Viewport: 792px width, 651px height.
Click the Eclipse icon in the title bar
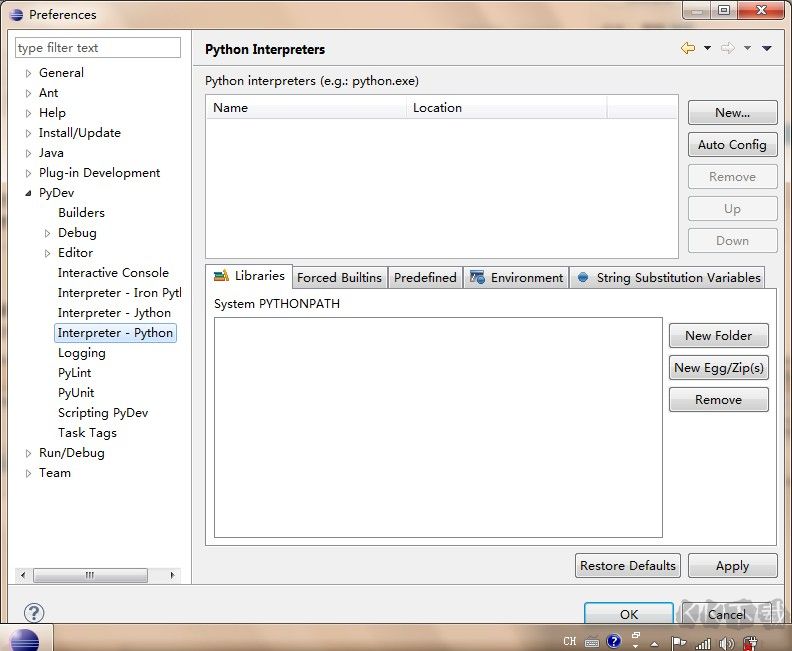point(16,14)
